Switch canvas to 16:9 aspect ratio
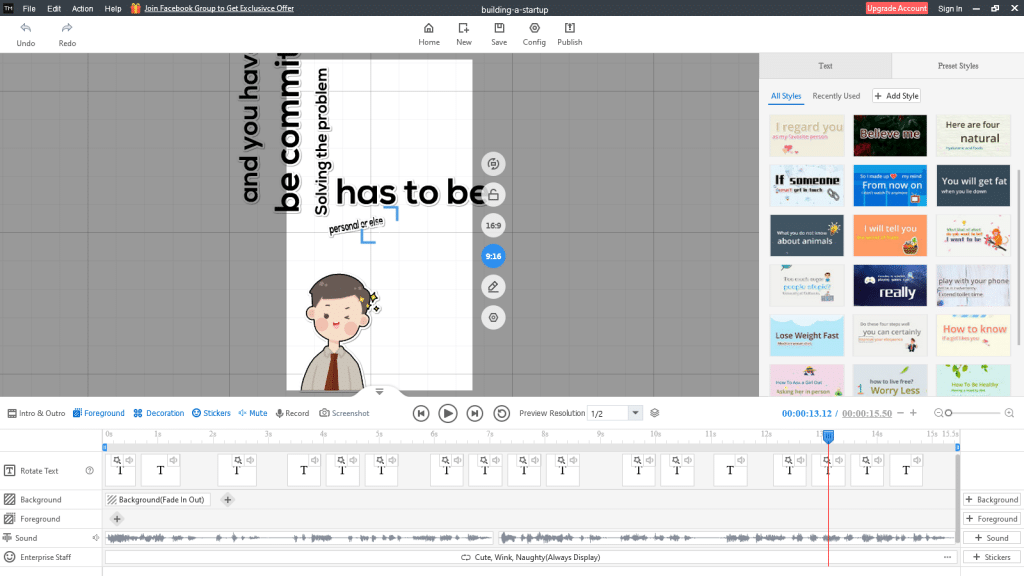This screenshot has height=576, width=1024. point(493,226)
